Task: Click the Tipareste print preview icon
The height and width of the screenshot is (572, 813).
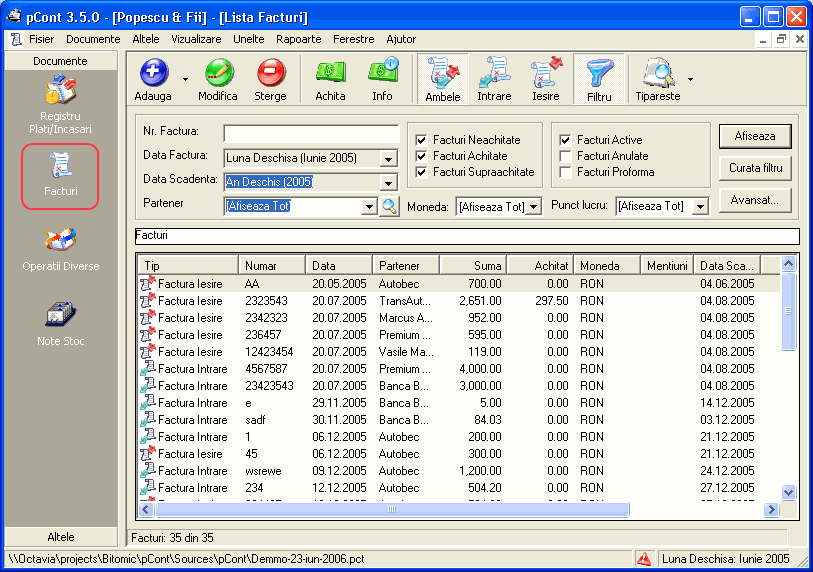Action: (658, 73)
